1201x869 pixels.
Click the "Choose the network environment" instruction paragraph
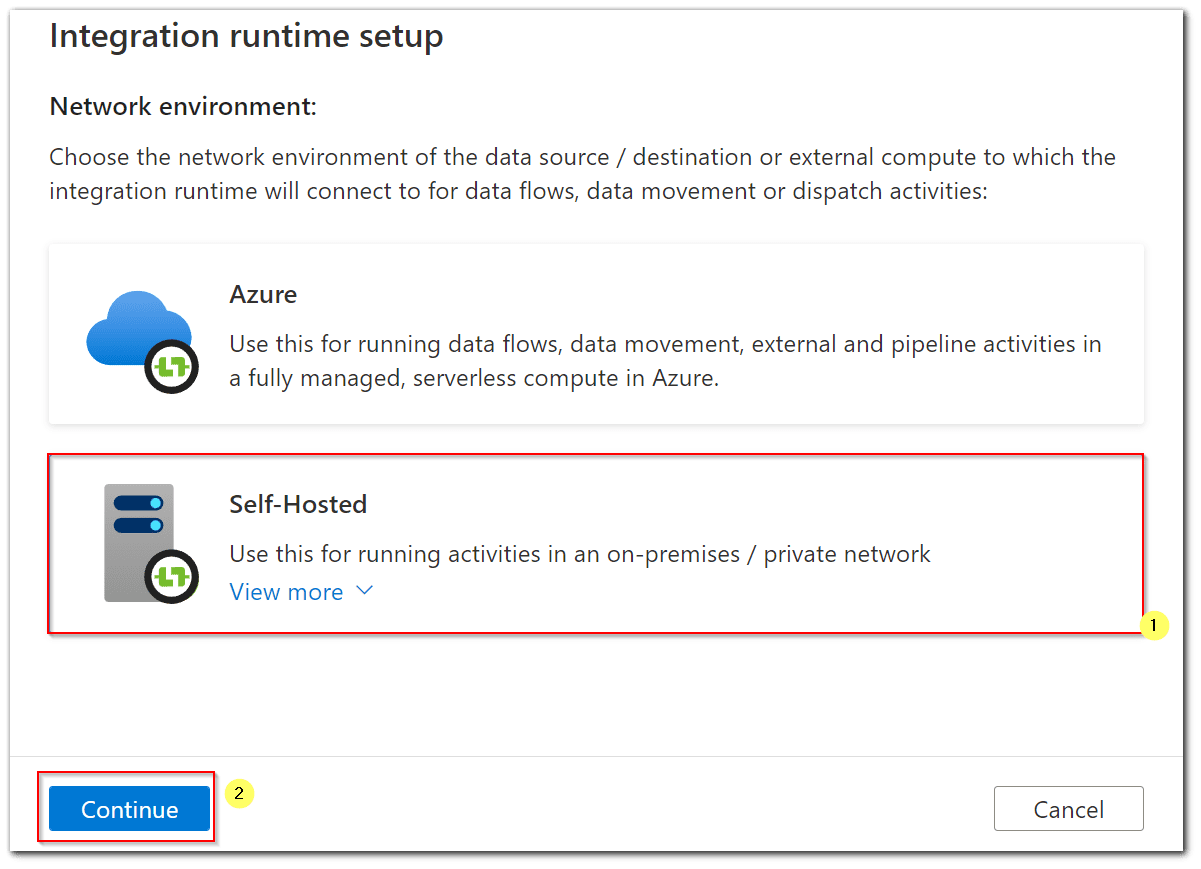[x=582, y=174]
